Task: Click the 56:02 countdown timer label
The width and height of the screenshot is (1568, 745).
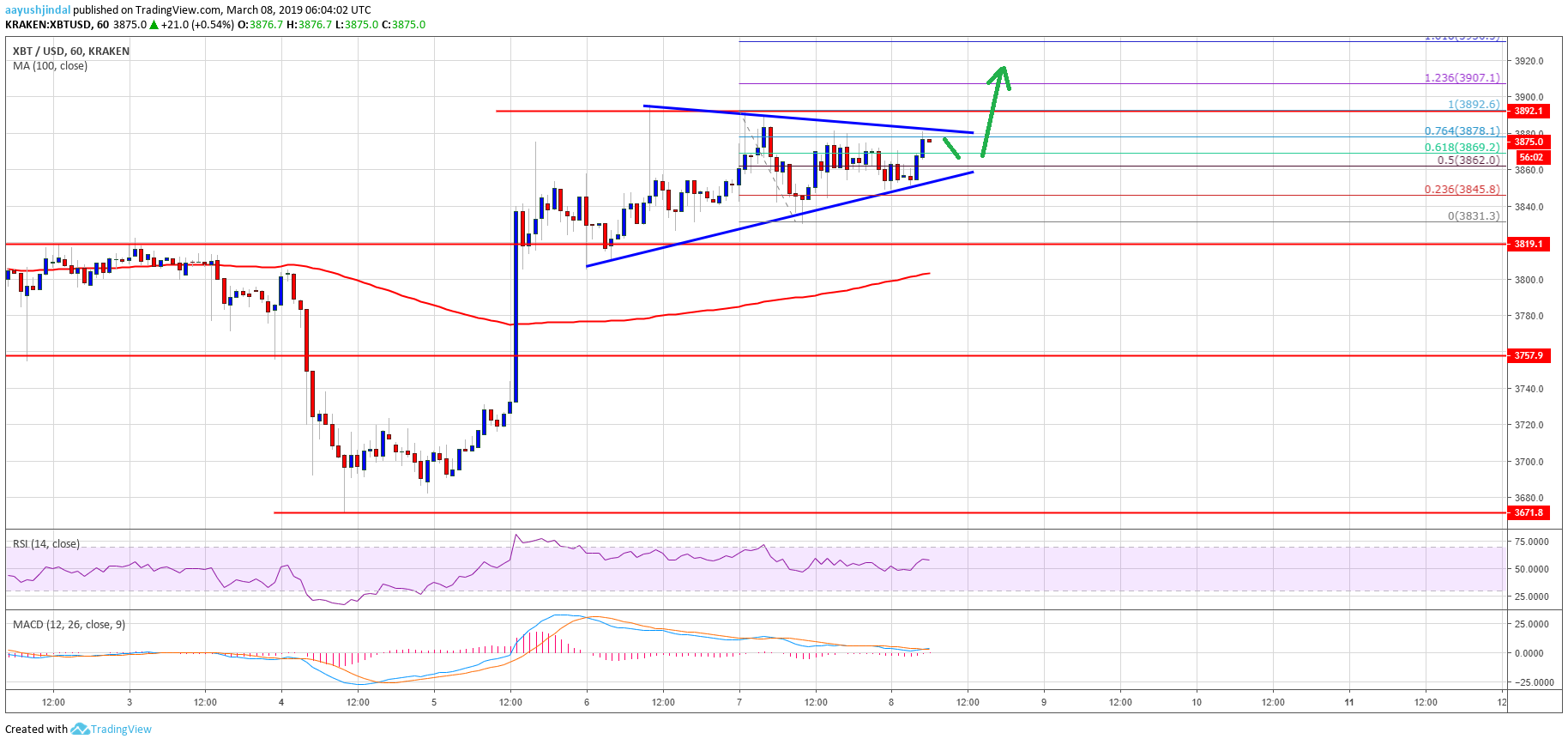Action: (x=1531, y=158)
